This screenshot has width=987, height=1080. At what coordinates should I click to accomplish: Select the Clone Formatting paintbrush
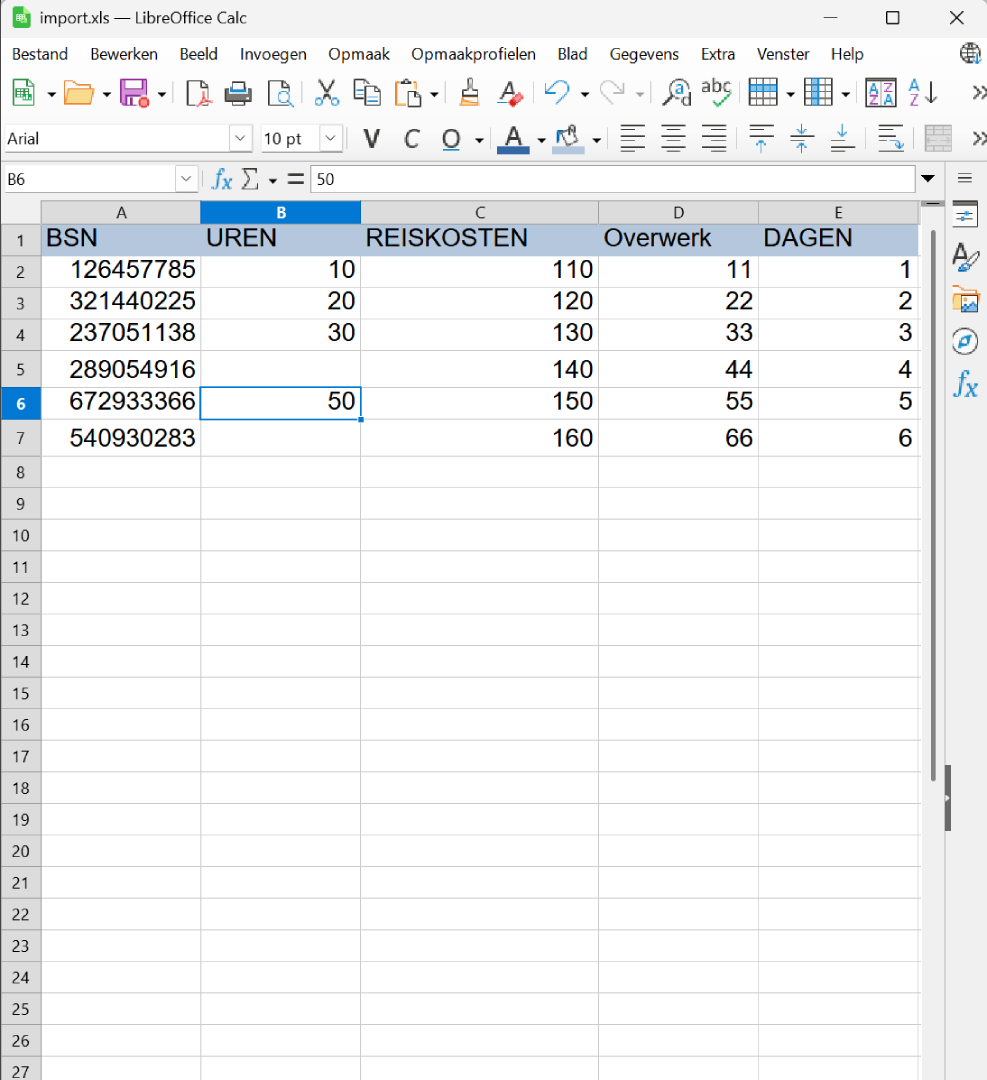coord(469,93)
